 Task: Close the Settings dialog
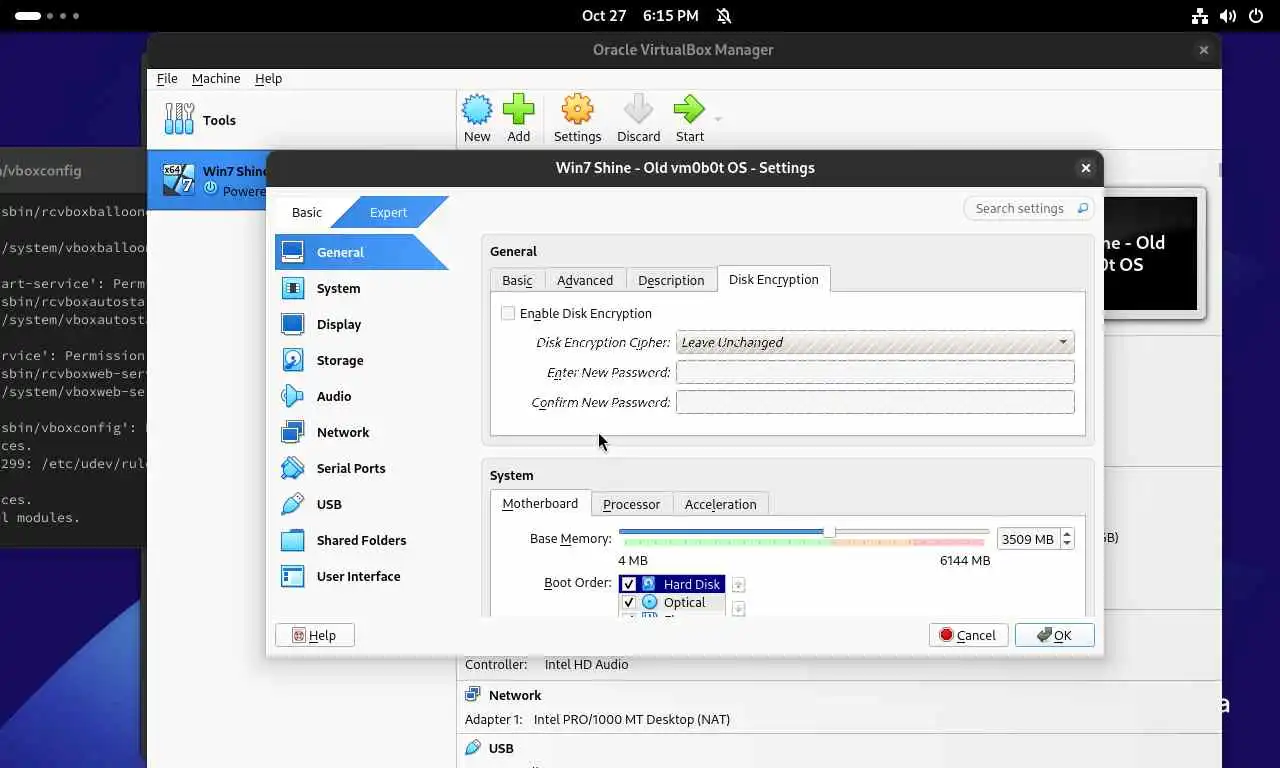[1085, 168]
